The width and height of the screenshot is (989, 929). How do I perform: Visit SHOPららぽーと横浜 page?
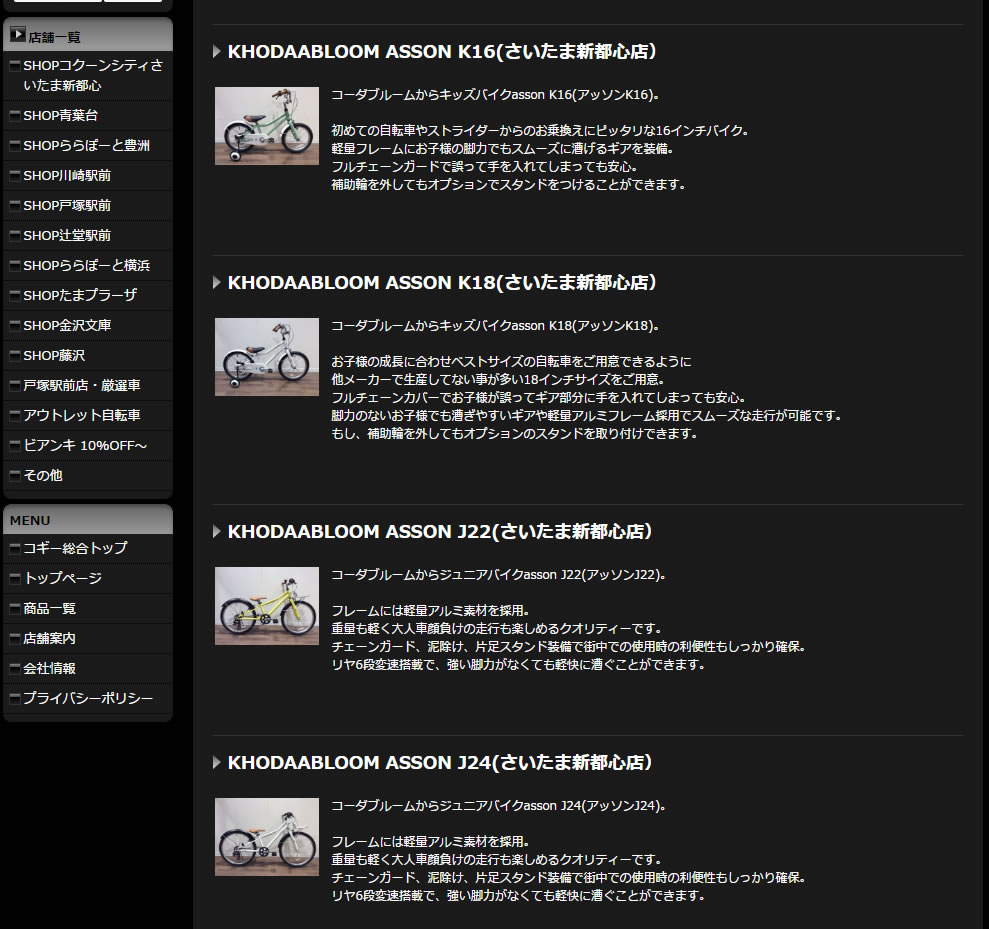88,266
